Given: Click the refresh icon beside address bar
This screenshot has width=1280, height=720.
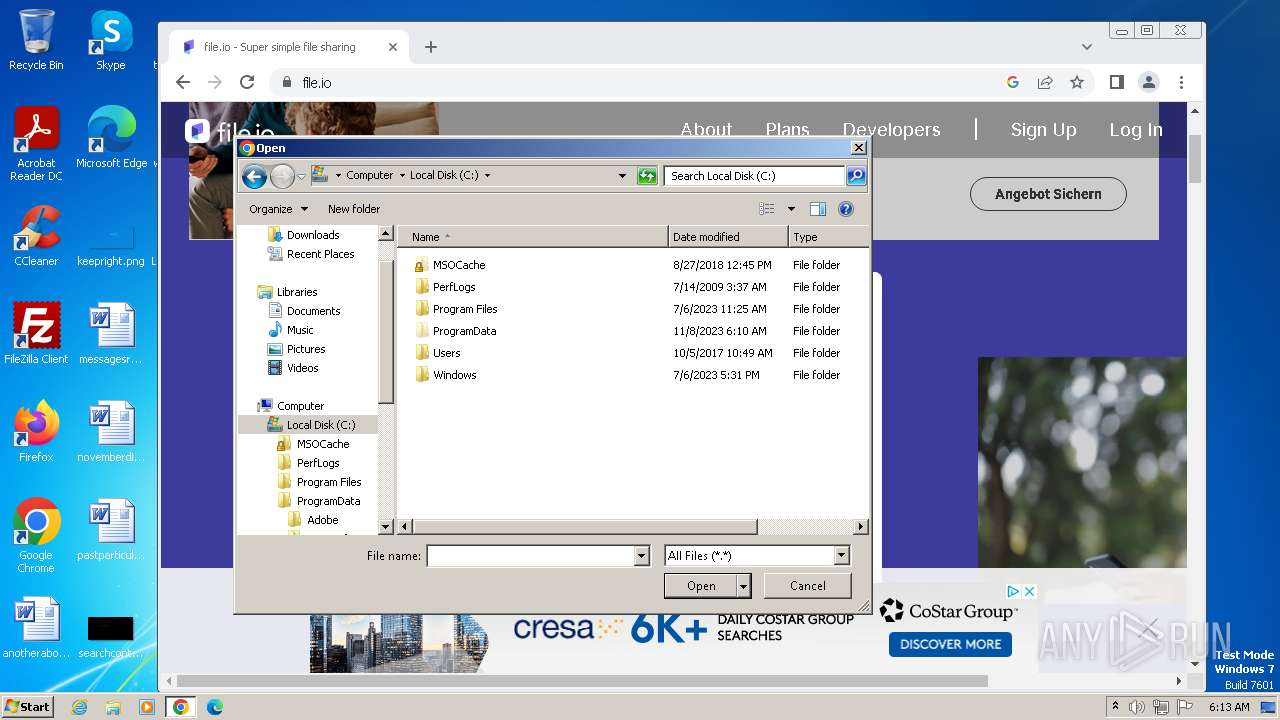Looking at the screenshot, I should pyautogui.click(x=647, y=176).
